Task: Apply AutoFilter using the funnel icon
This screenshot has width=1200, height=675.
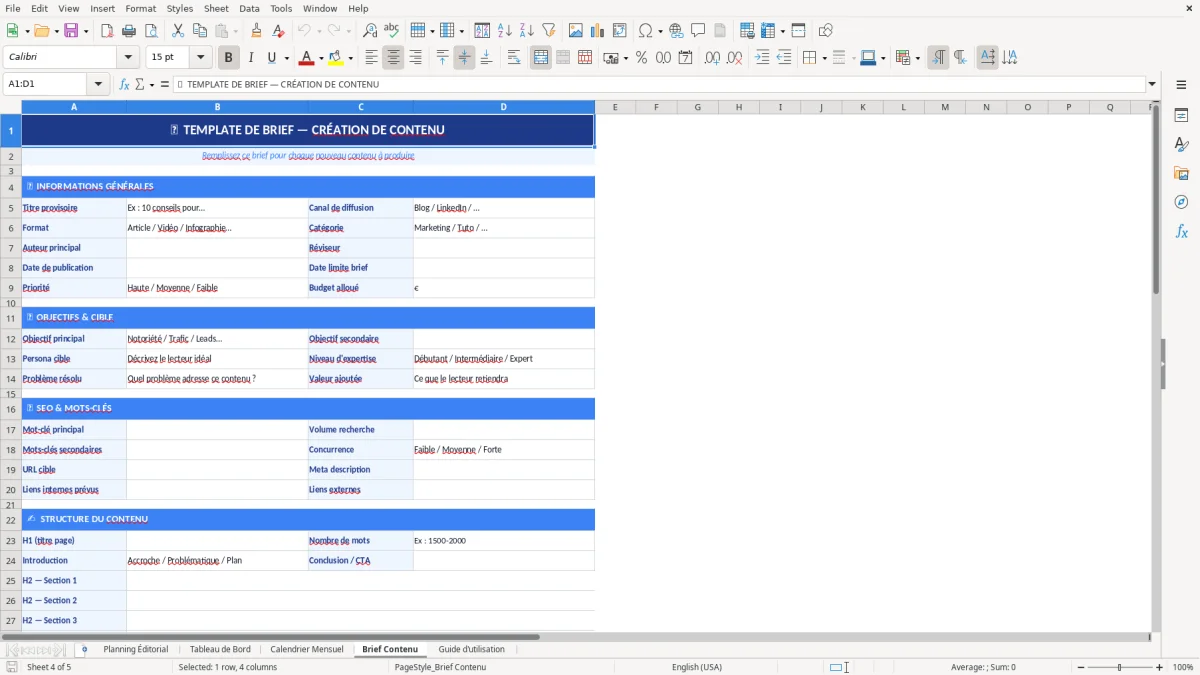Action: [548, 30]
